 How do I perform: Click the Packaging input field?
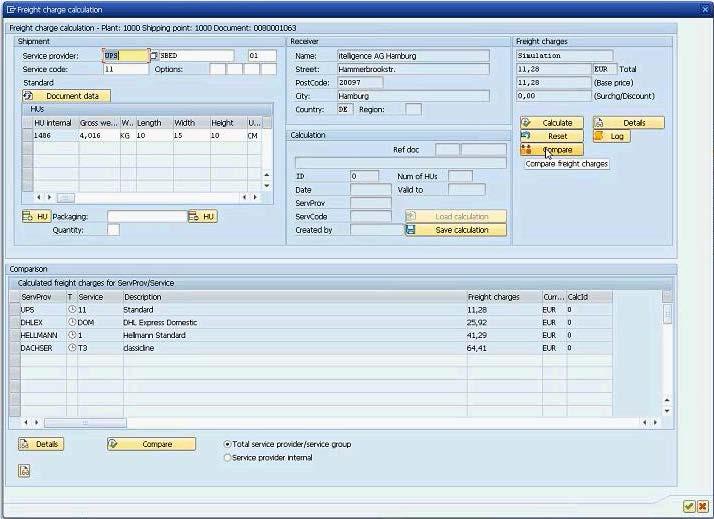(148, 217)
